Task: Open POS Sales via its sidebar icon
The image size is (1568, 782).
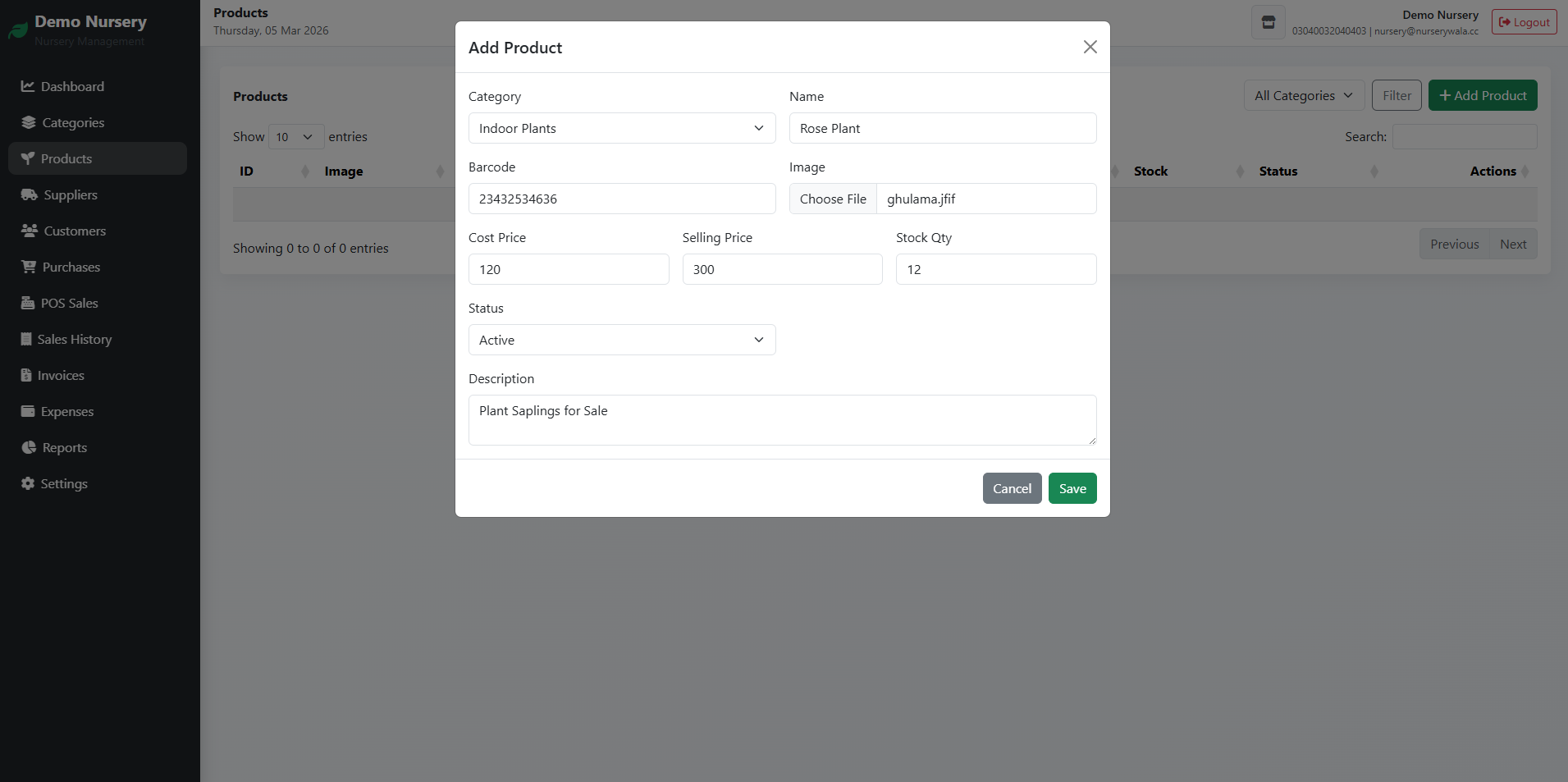Action: (x=27, y=303)
